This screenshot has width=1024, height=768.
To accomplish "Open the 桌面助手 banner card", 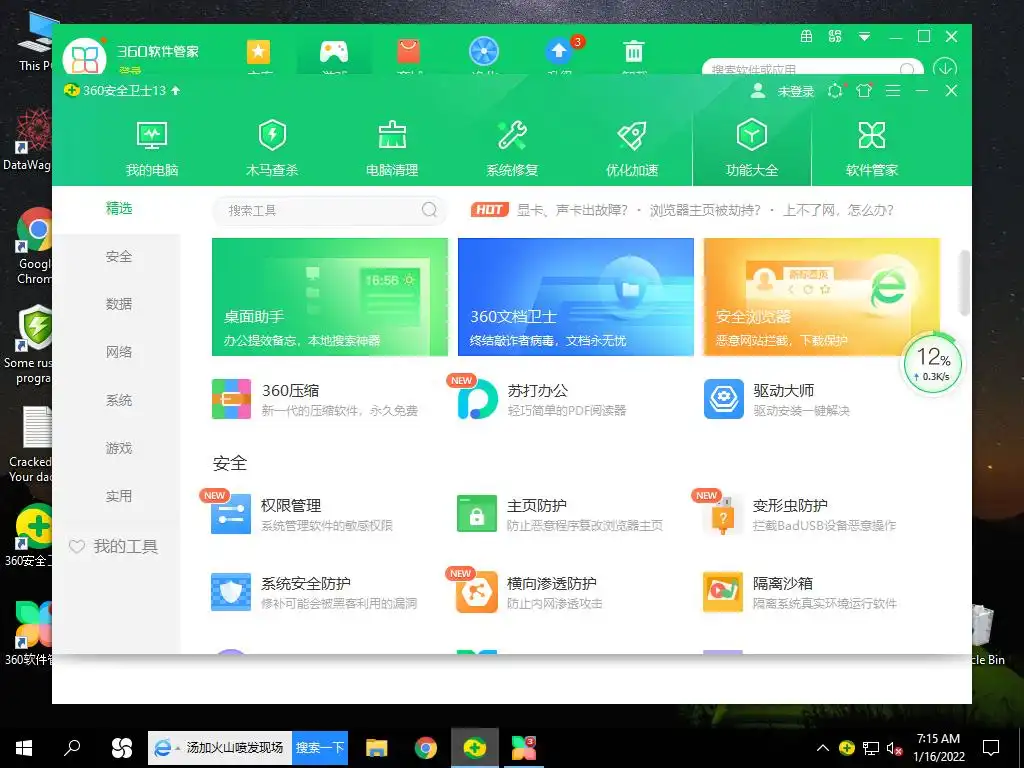I will pos(330,297).
